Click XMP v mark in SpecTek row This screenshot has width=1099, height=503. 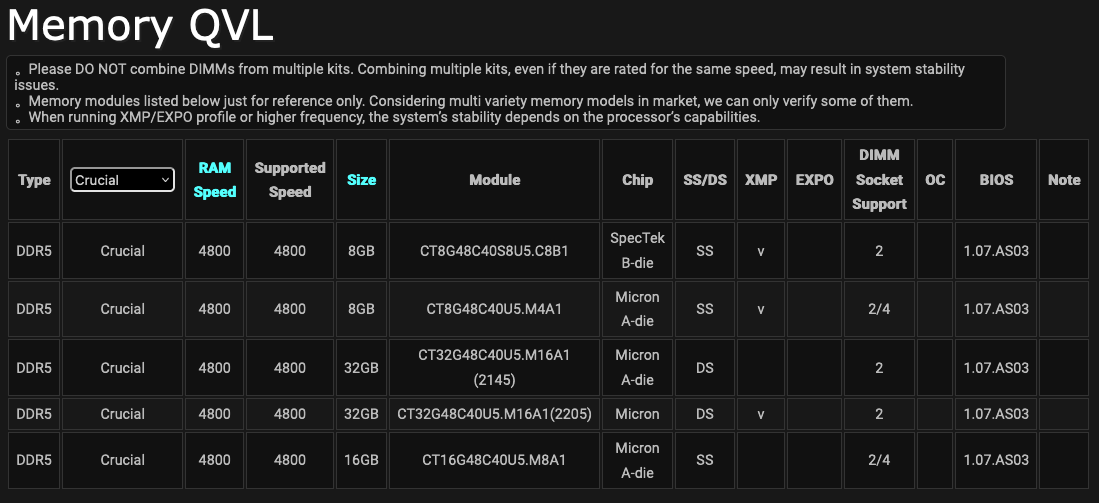tap(760, 251)
